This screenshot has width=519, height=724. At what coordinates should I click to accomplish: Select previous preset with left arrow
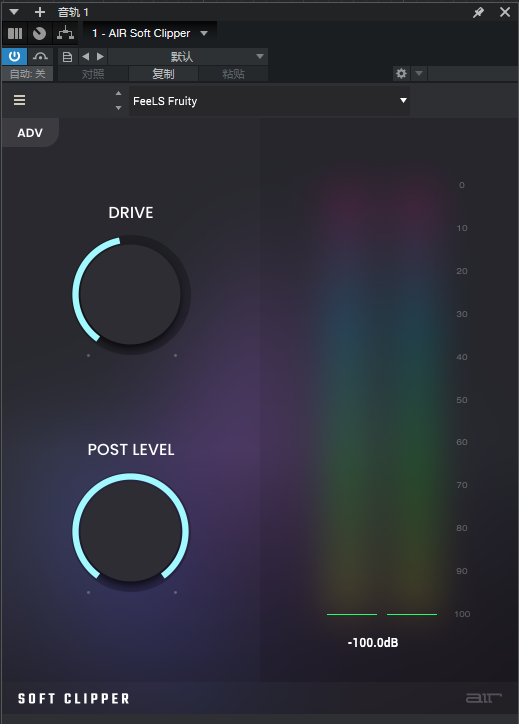85,57
